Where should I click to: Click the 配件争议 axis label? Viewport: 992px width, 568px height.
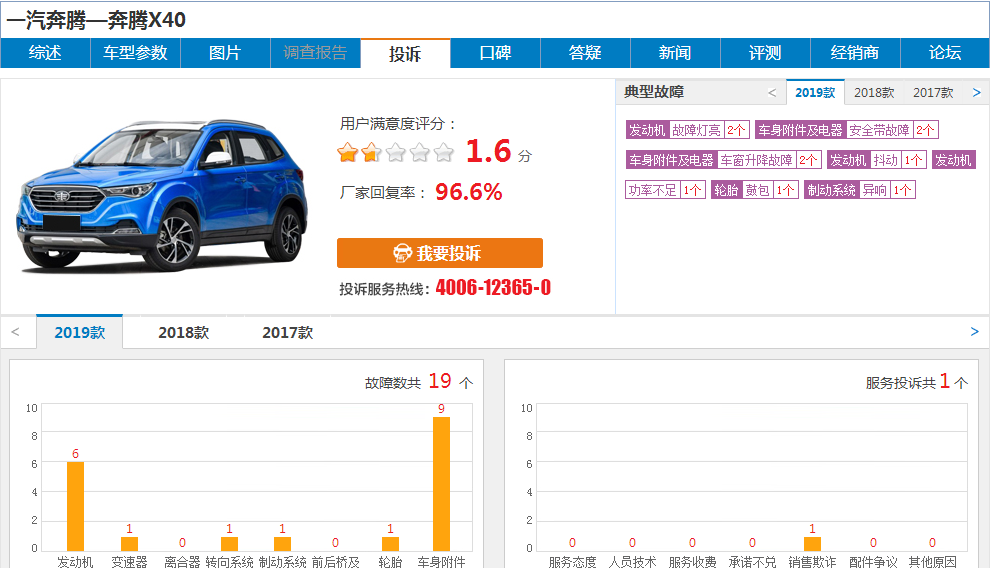click(x=873, y=562)
